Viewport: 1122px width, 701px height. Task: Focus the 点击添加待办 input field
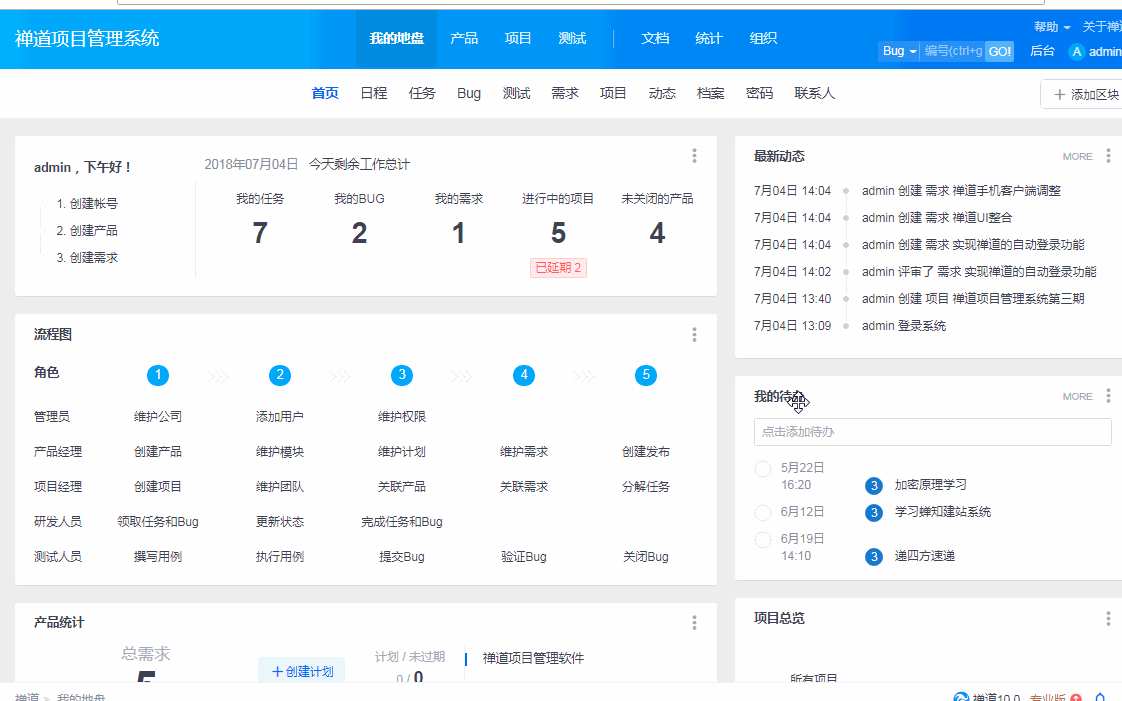point(932,432)
